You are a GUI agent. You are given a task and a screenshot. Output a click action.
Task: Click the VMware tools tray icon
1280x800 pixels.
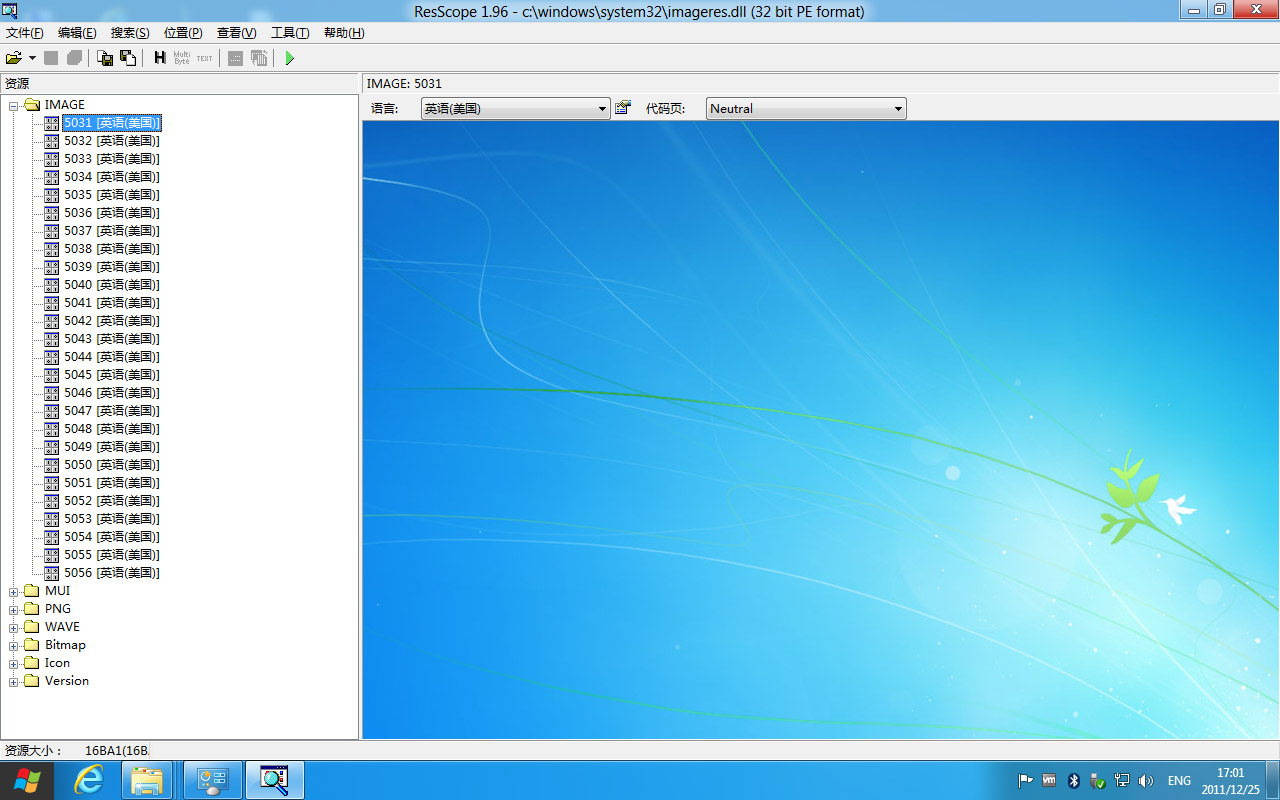coord(1049,780)
